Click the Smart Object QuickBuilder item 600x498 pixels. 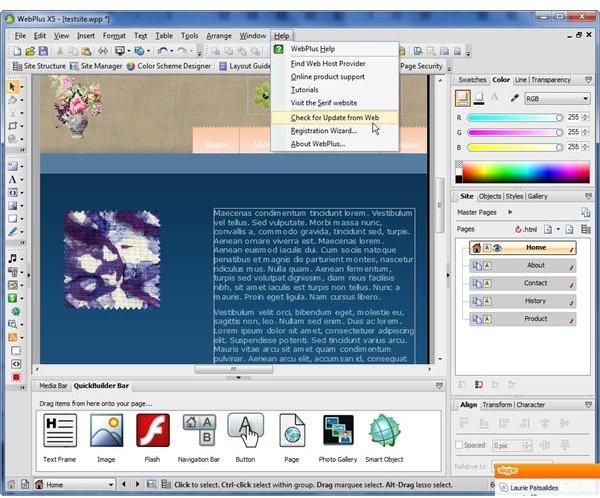(x=384, y=438)
